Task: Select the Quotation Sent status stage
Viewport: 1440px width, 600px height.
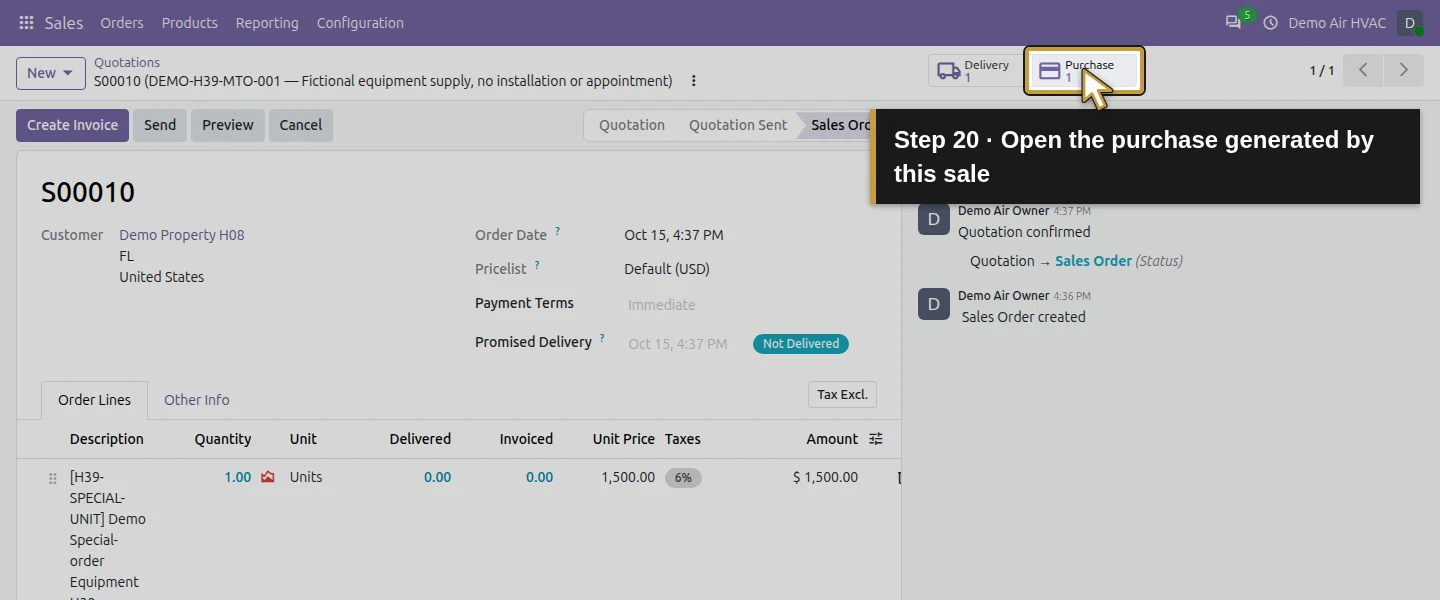Action: point(738,125)
